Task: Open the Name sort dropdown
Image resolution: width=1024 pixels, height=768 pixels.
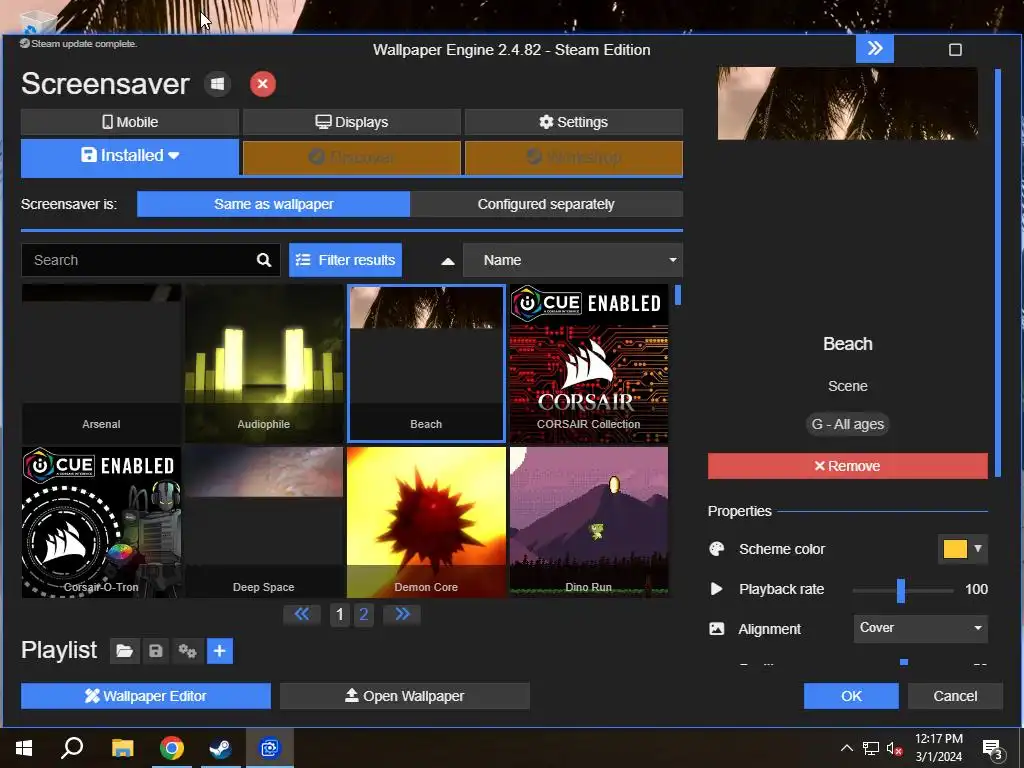Action: coord(573,260)
